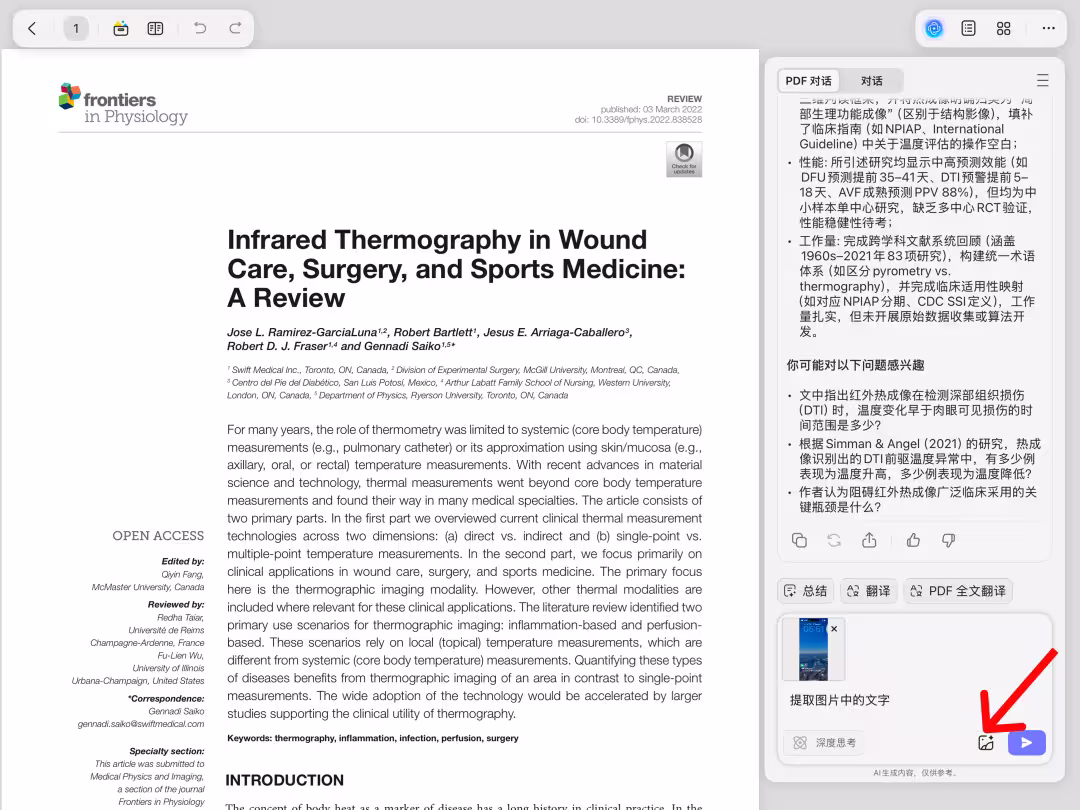Undo the last action
Viewport: 1080px width, 810px height.
click(x=200, y=28)
